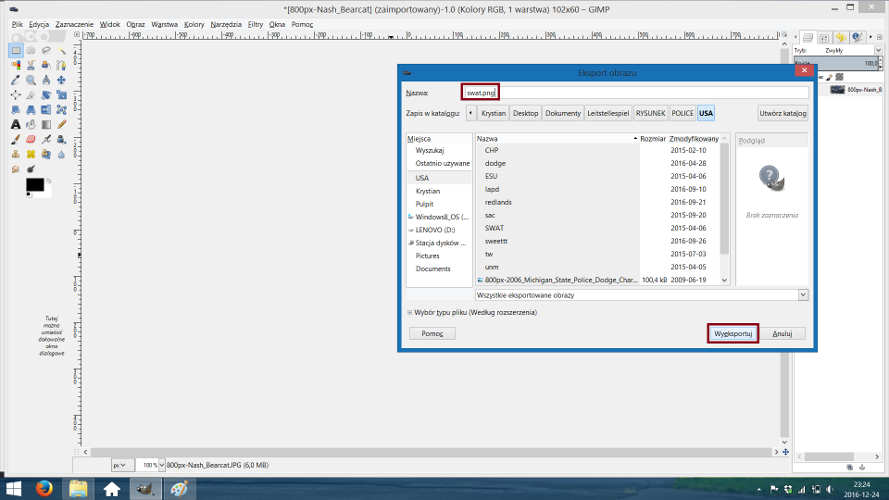The image size is (889, 500).
Task: Select the Move tool
Action: (61, 80)
